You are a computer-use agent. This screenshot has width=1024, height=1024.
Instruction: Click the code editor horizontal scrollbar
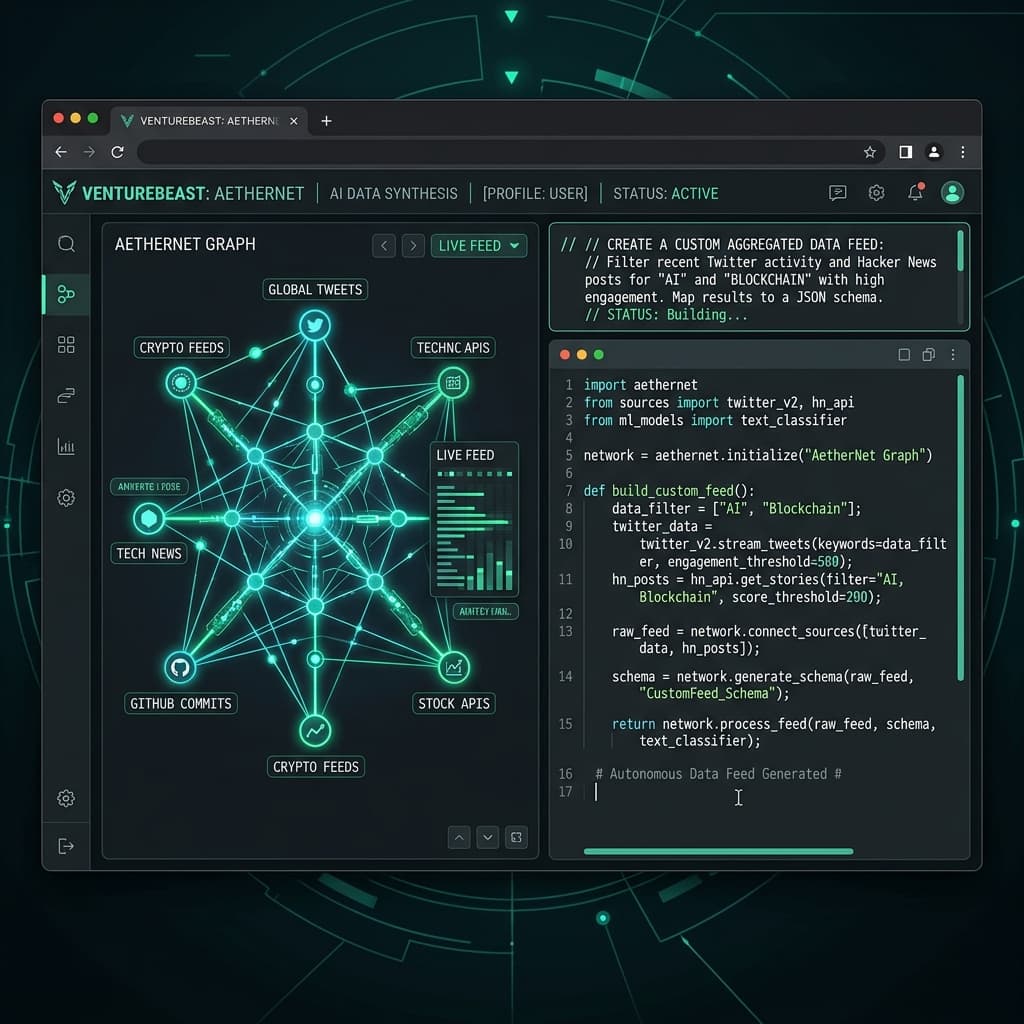click(x=718, y=852)
